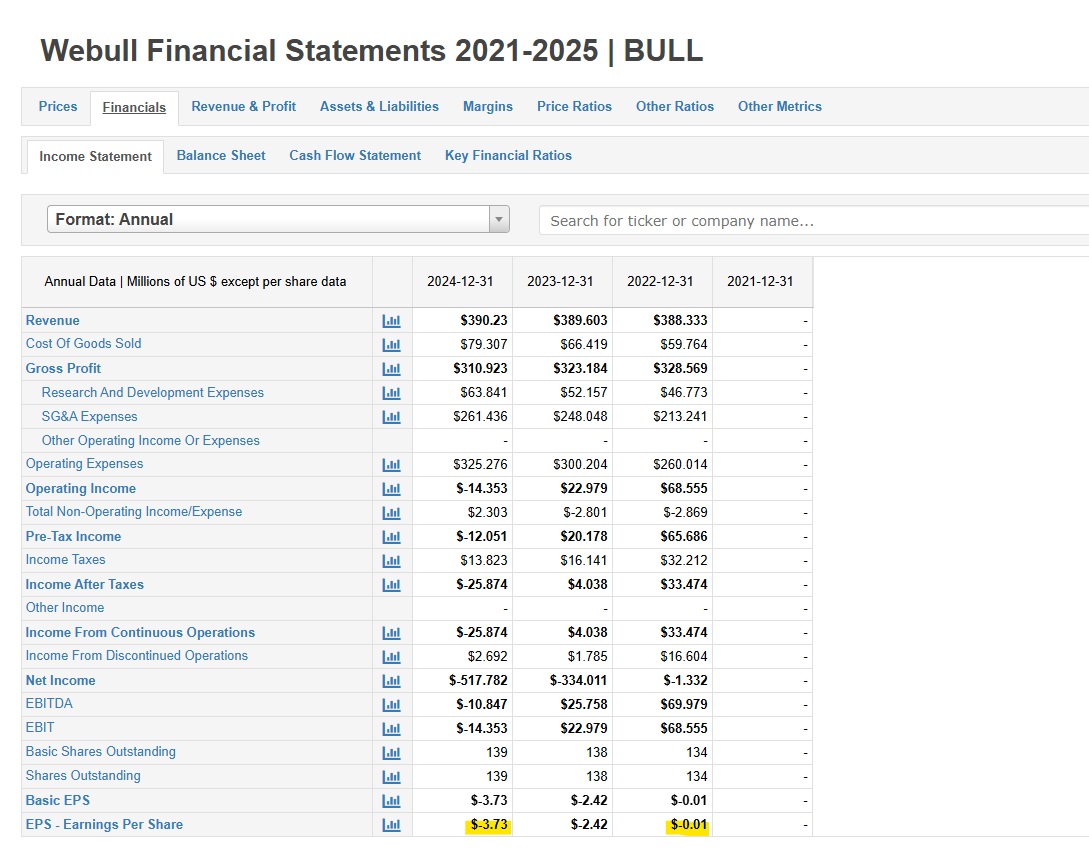Screen dimensions: 1089x859
Task: Go to the Margins tab
Action: tap(488, 106)
